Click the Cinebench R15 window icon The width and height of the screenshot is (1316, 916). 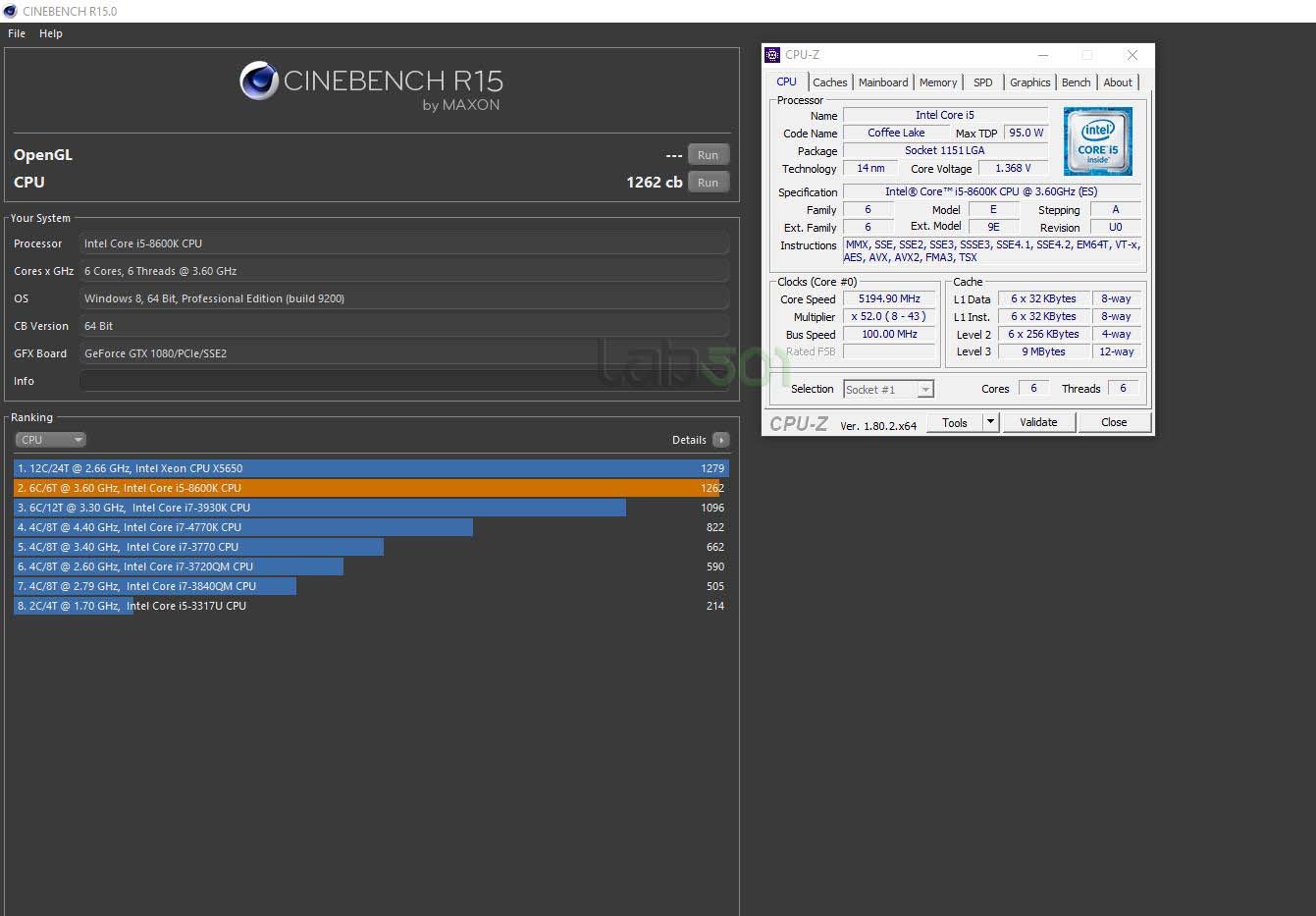10,11
